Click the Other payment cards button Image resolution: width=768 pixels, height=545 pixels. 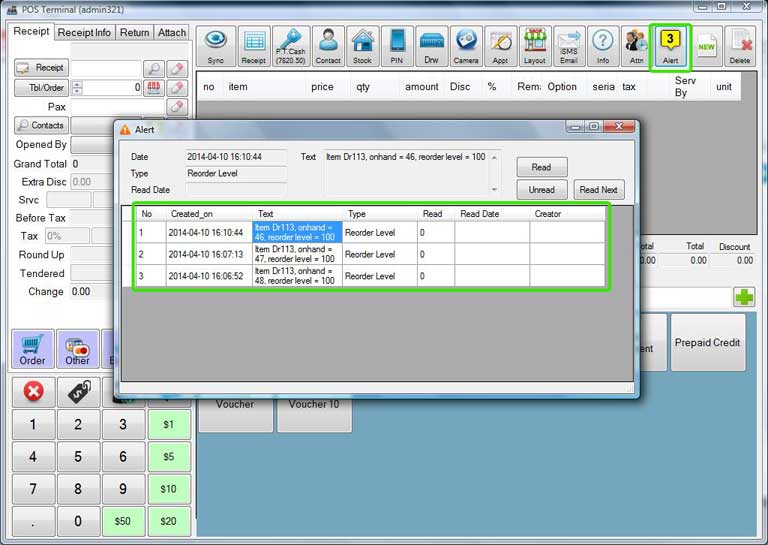click(77, 349)
